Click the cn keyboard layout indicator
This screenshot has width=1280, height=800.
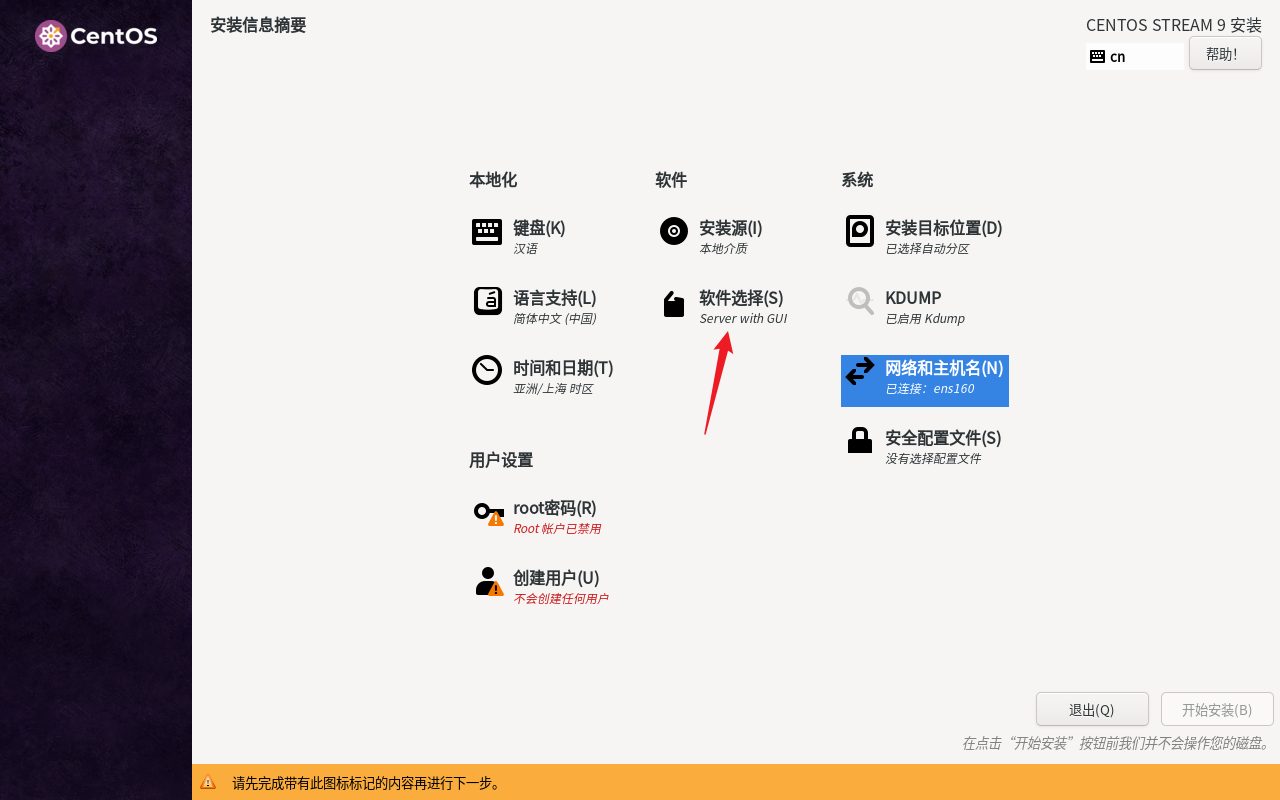tap(1116, 57)
